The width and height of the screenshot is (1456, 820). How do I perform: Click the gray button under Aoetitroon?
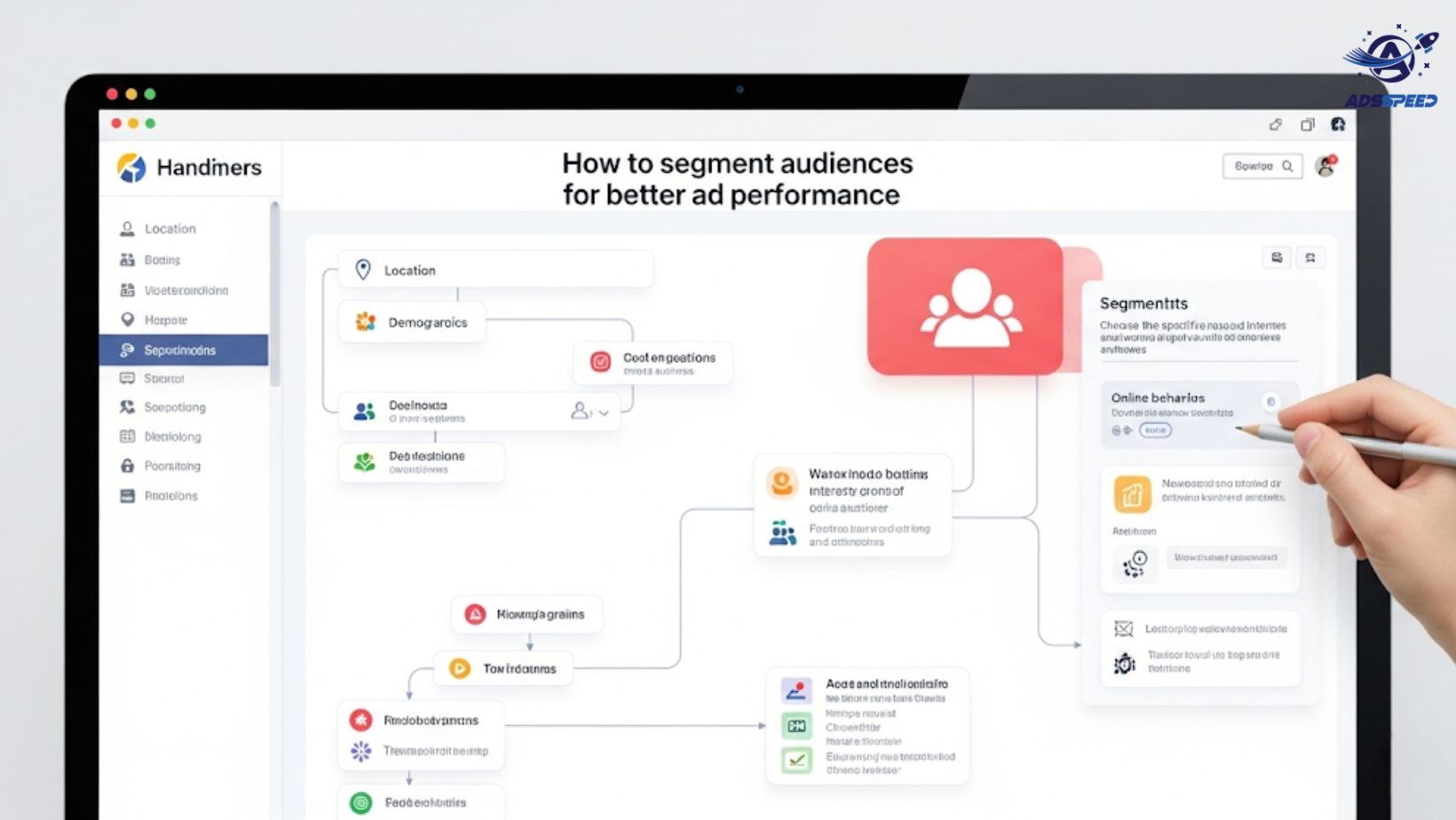click(x=1225, y=557)
